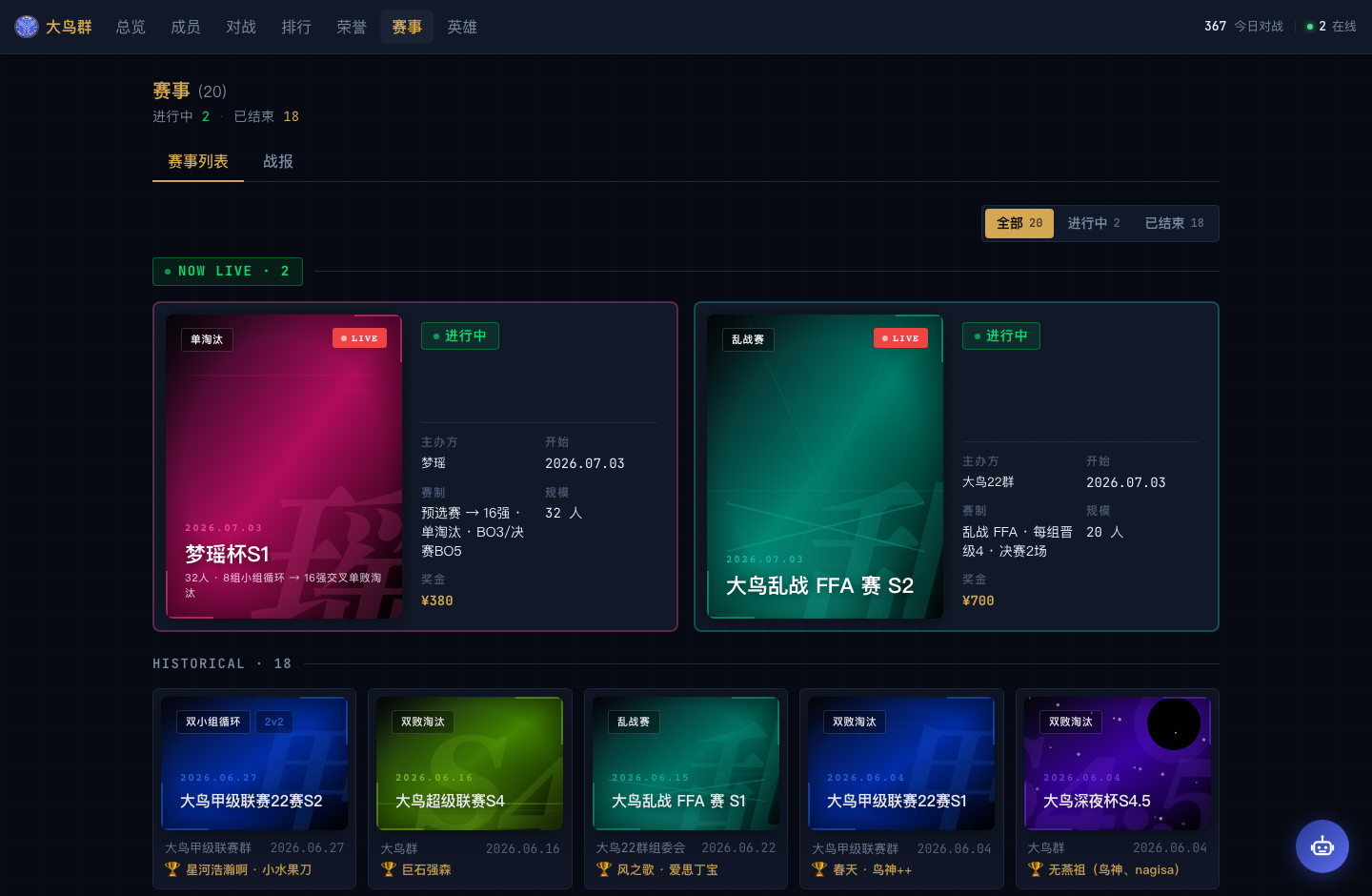This screenshot has height=896, width=1372.
Task: Click HISTORICAL · 18 section heading
Action: [222, 663]
